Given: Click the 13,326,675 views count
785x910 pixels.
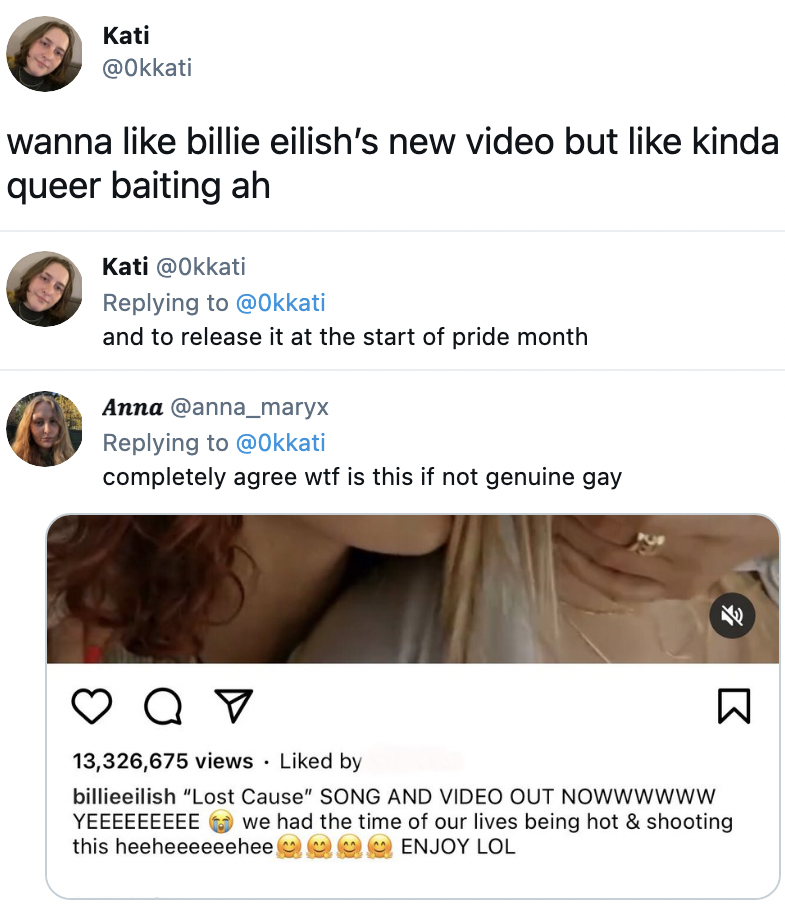Looking at the screenshot, I should (x=163, y=761).
